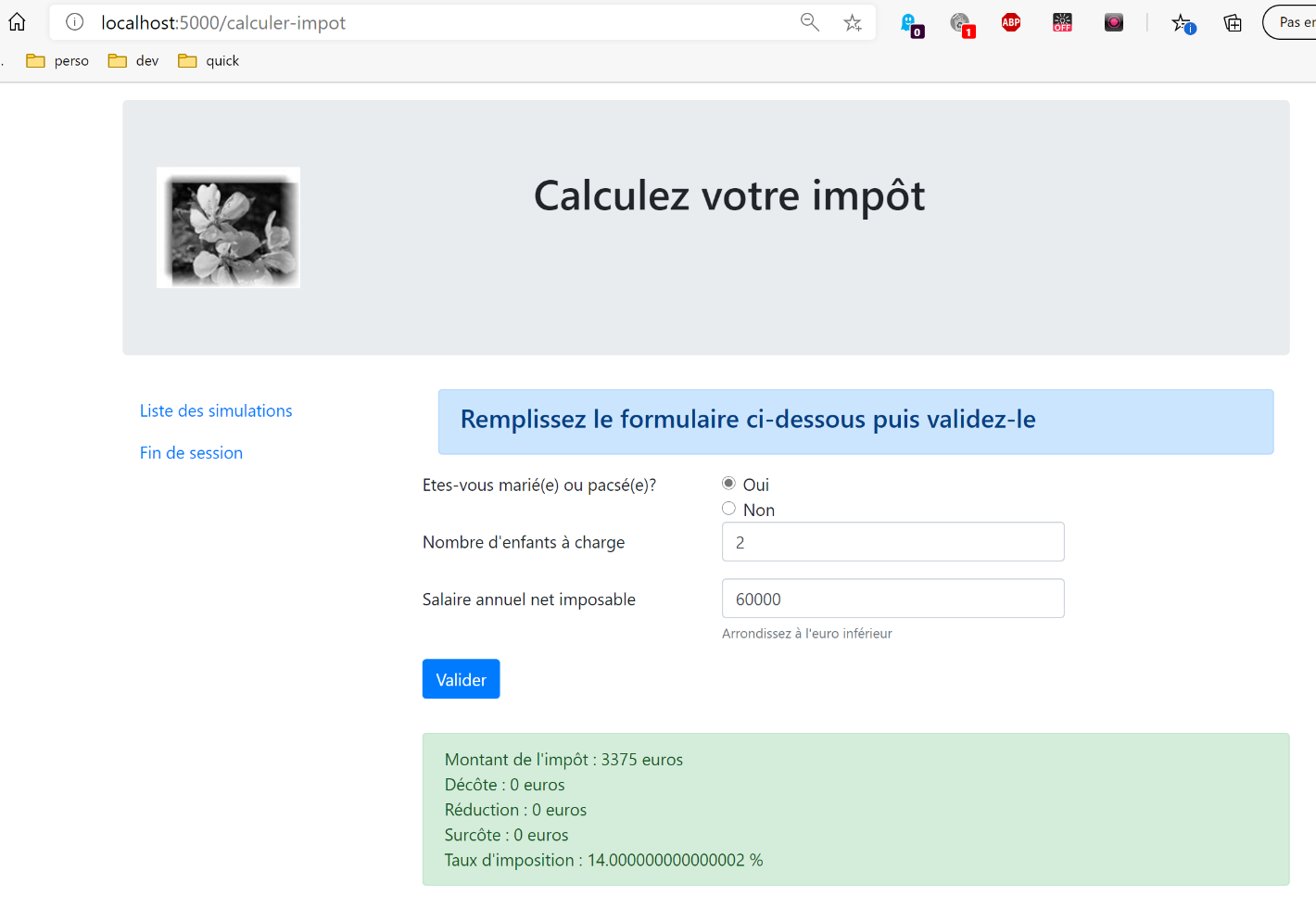The width and height of the screenshot is (1316, 908).
Task: Click the Fin de session link
Action: pyautogui.click(x=191, y=453)
